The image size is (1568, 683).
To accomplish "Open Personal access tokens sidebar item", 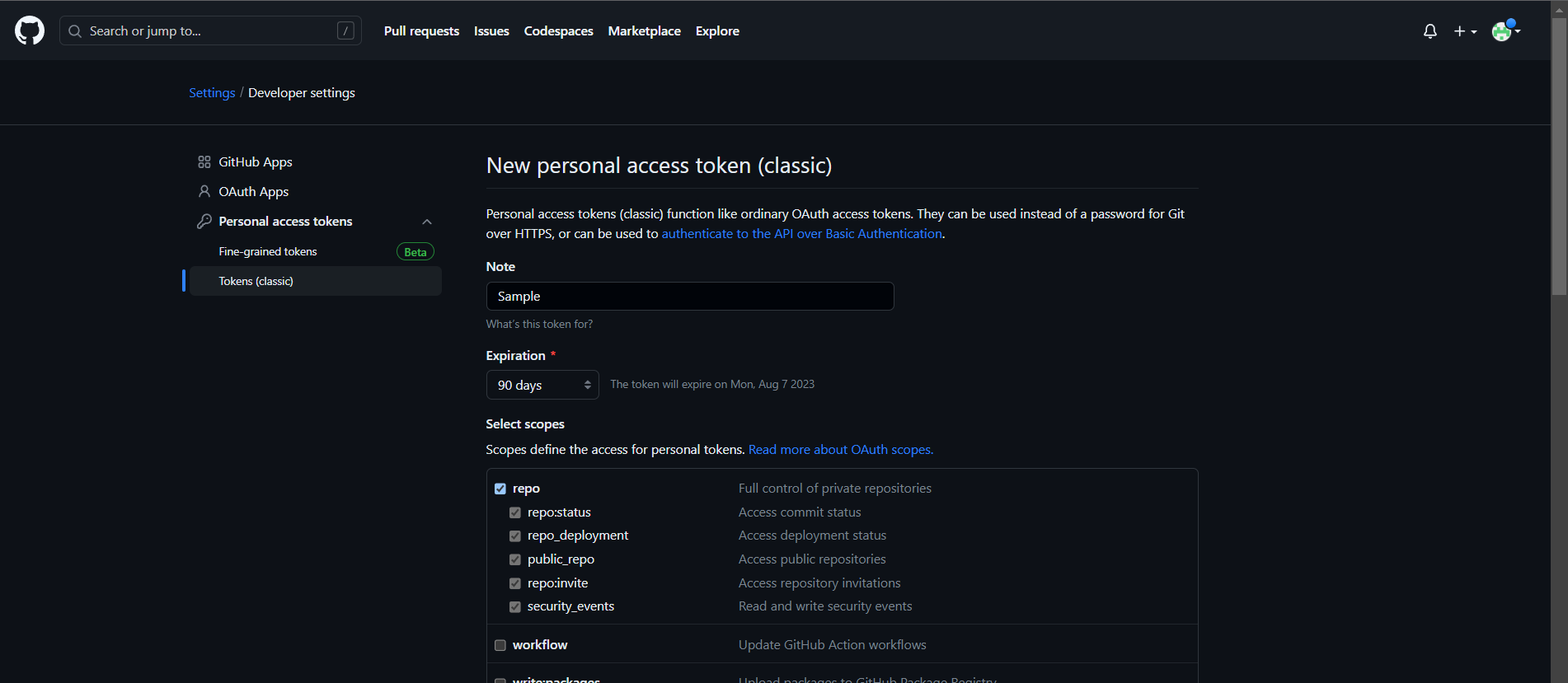I will point(316,222).
